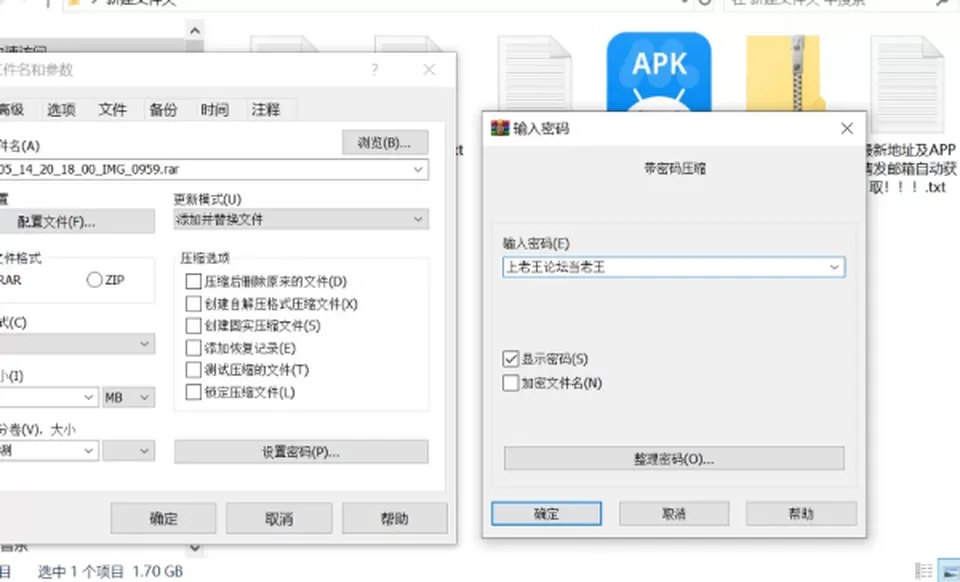Close the 输入密码 dialog
Screen dimensions: 960x582
coord(847,128)
